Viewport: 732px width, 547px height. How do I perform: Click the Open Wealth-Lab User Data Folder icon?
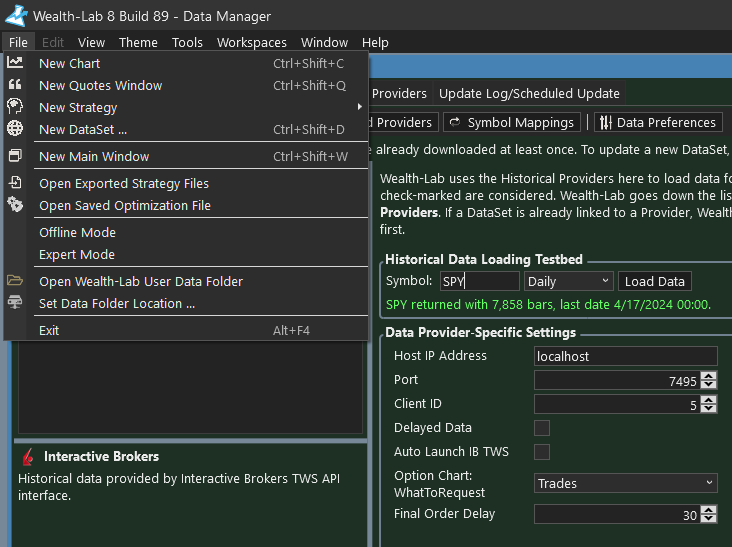point(15,281)
